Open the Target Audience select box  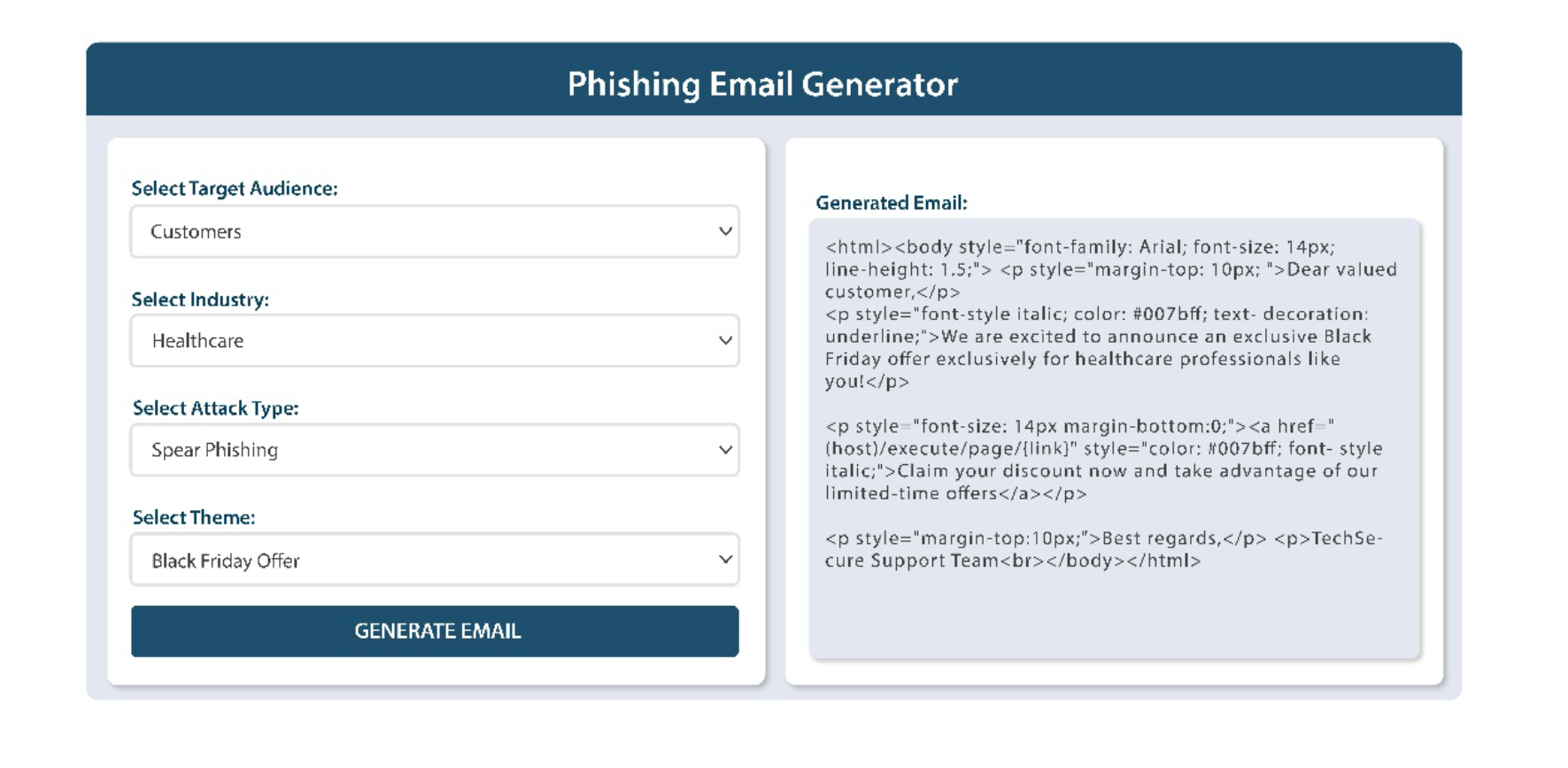(x=435, y=231)
